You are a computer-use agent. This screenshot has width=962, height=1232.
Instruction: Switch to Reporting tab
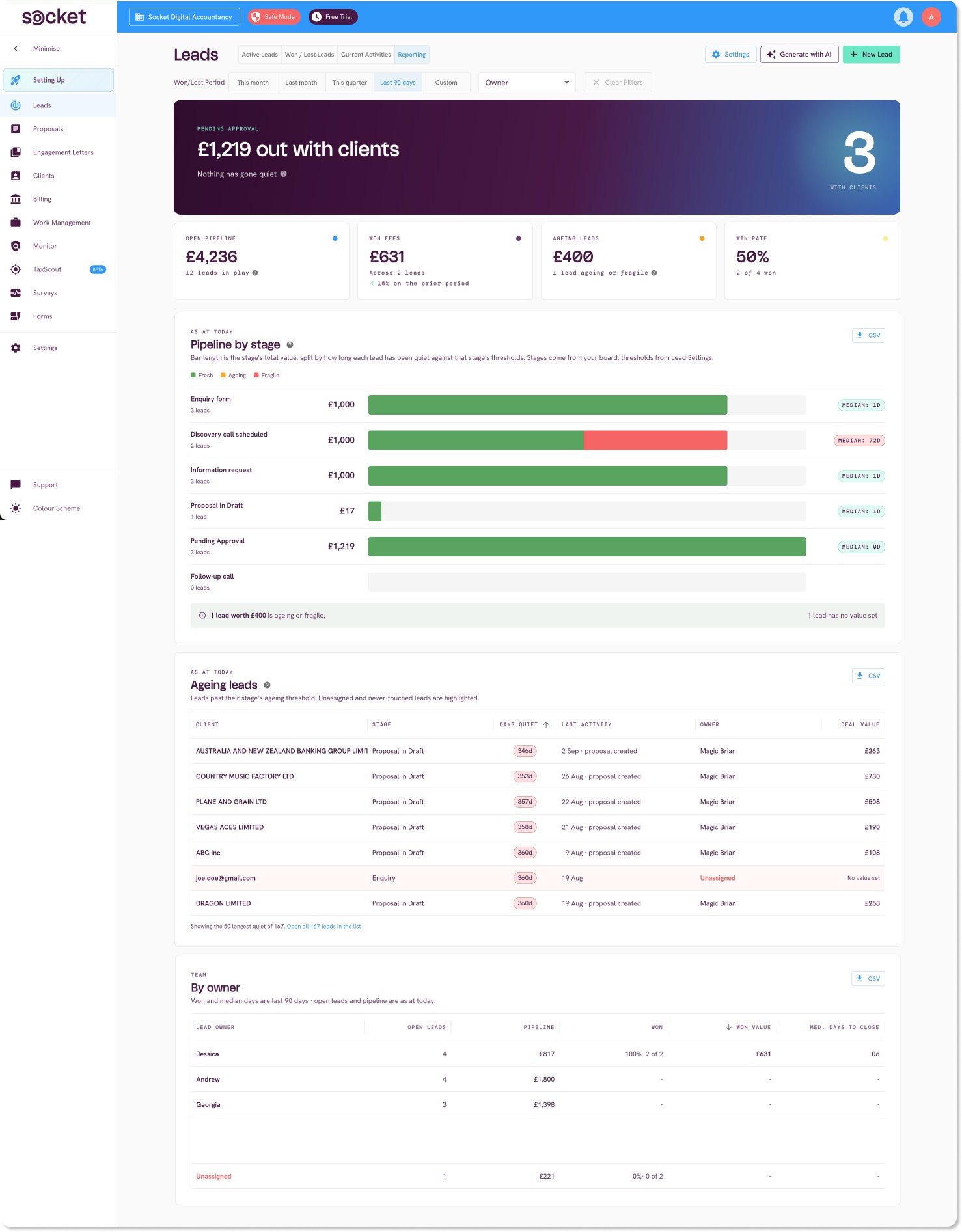click(412, 55)
